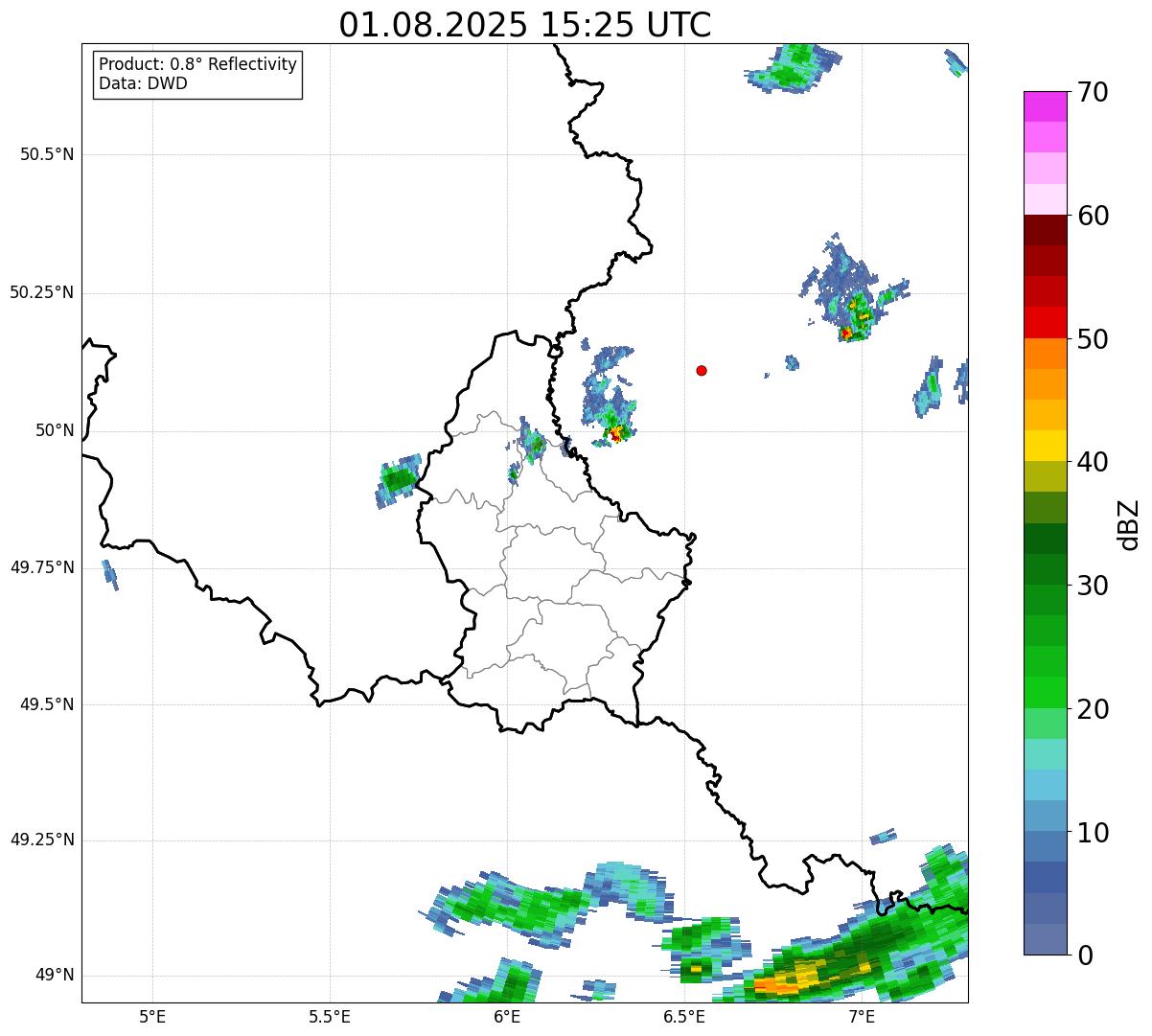
Task: Click the 49.25°N latitude label
Action: tap(42, 840)
